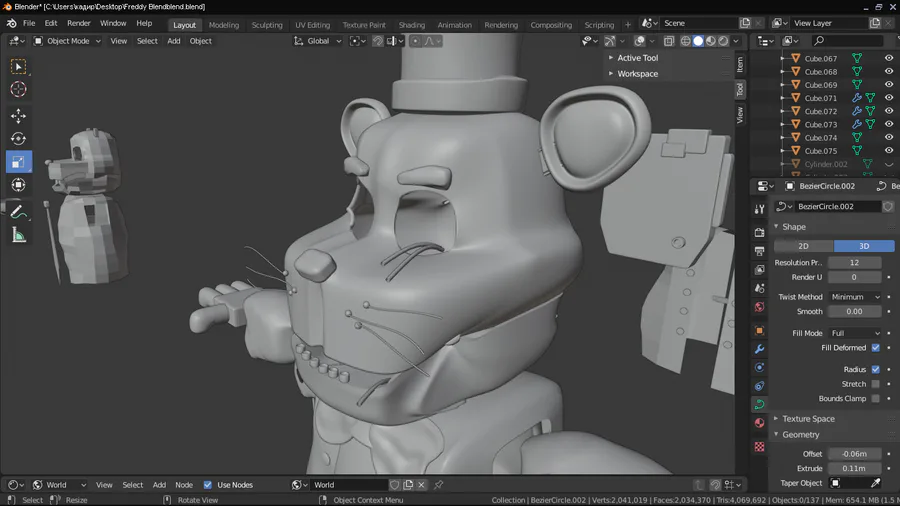
Task: Open the Object Mode dropdown
Action: 67,41
